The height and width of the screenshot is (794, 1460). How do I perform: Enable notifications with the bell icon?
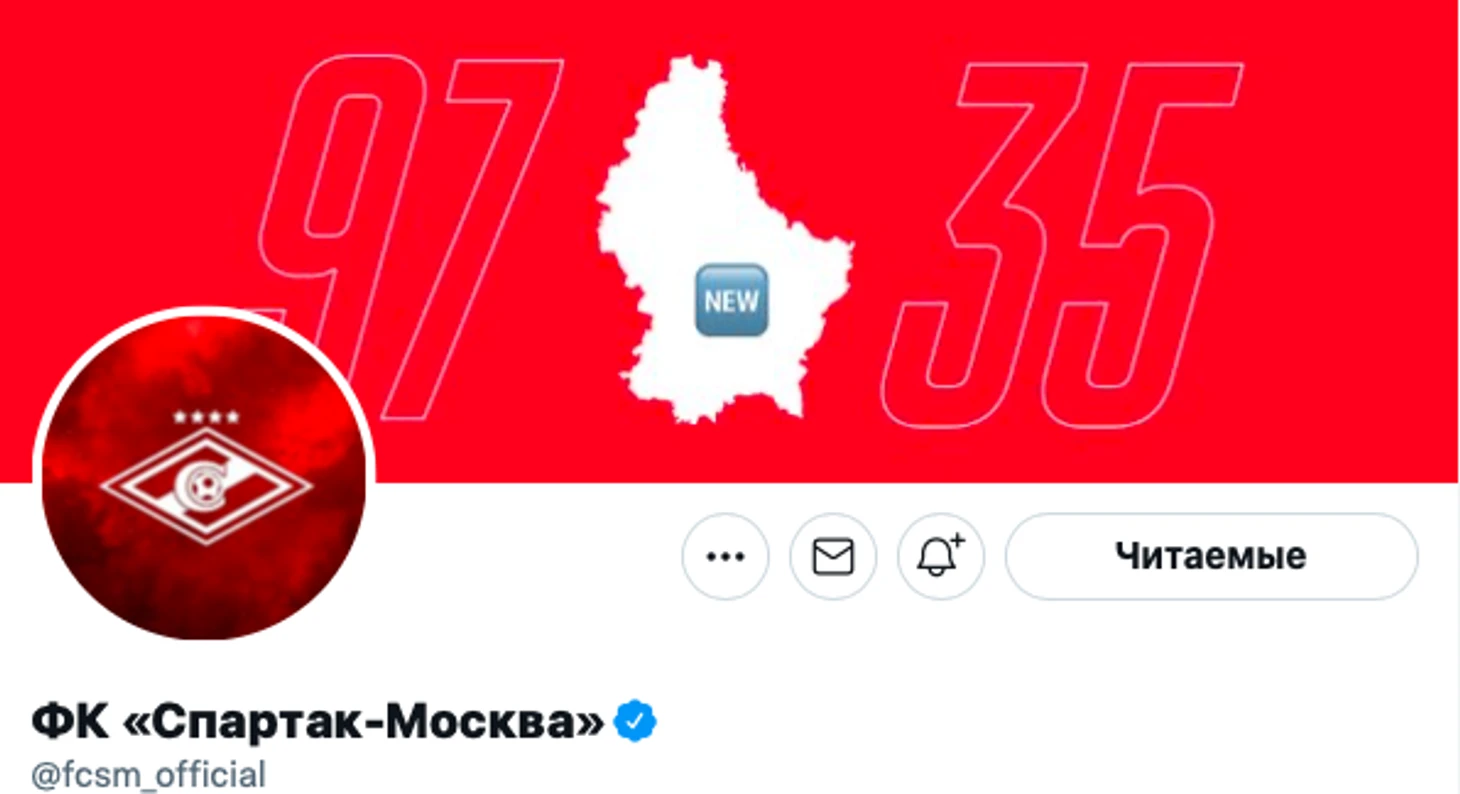941,557
